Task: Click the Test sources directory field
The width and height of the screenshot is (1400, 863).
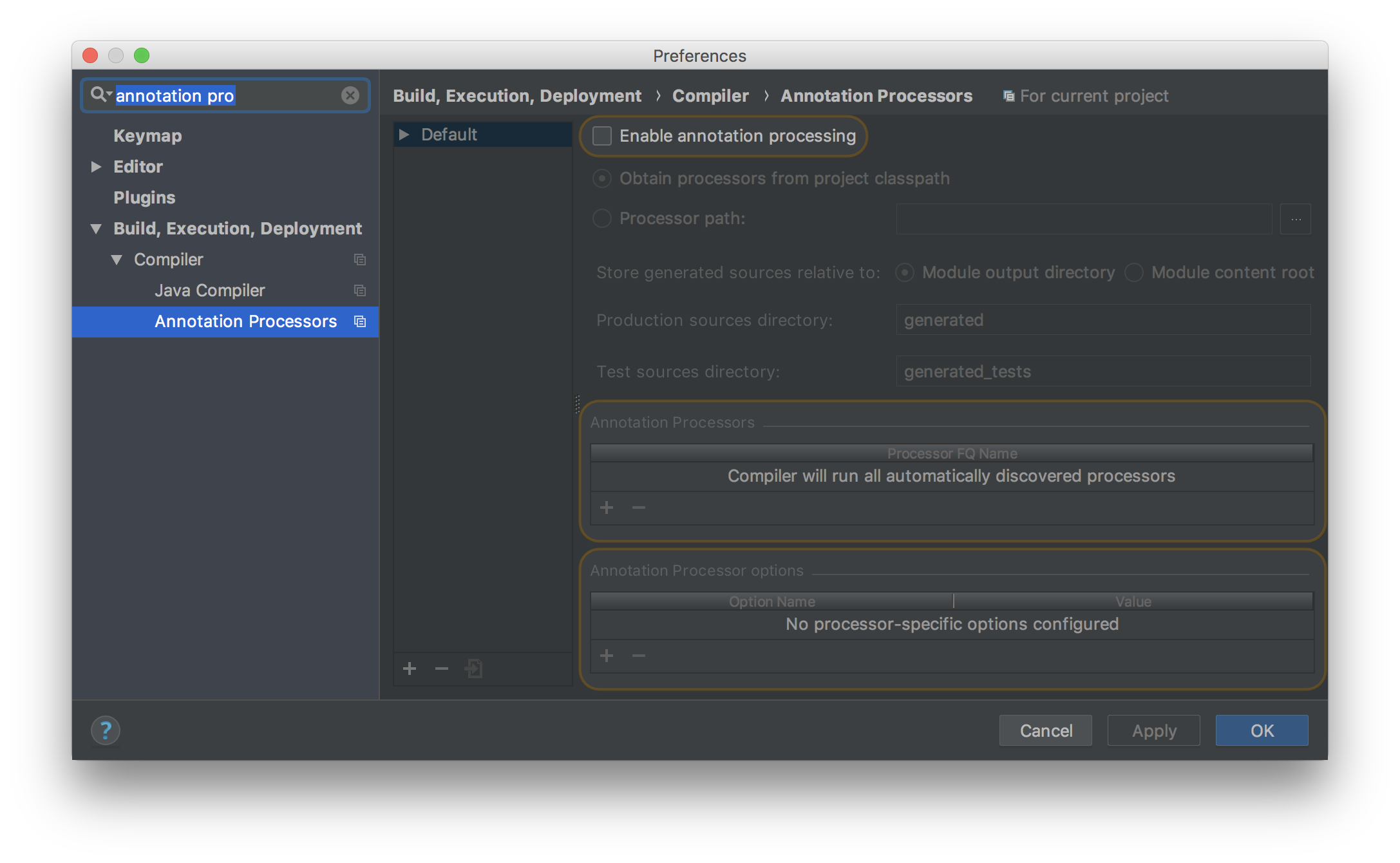Action: pyautogui.click(x=1102, y=371)
